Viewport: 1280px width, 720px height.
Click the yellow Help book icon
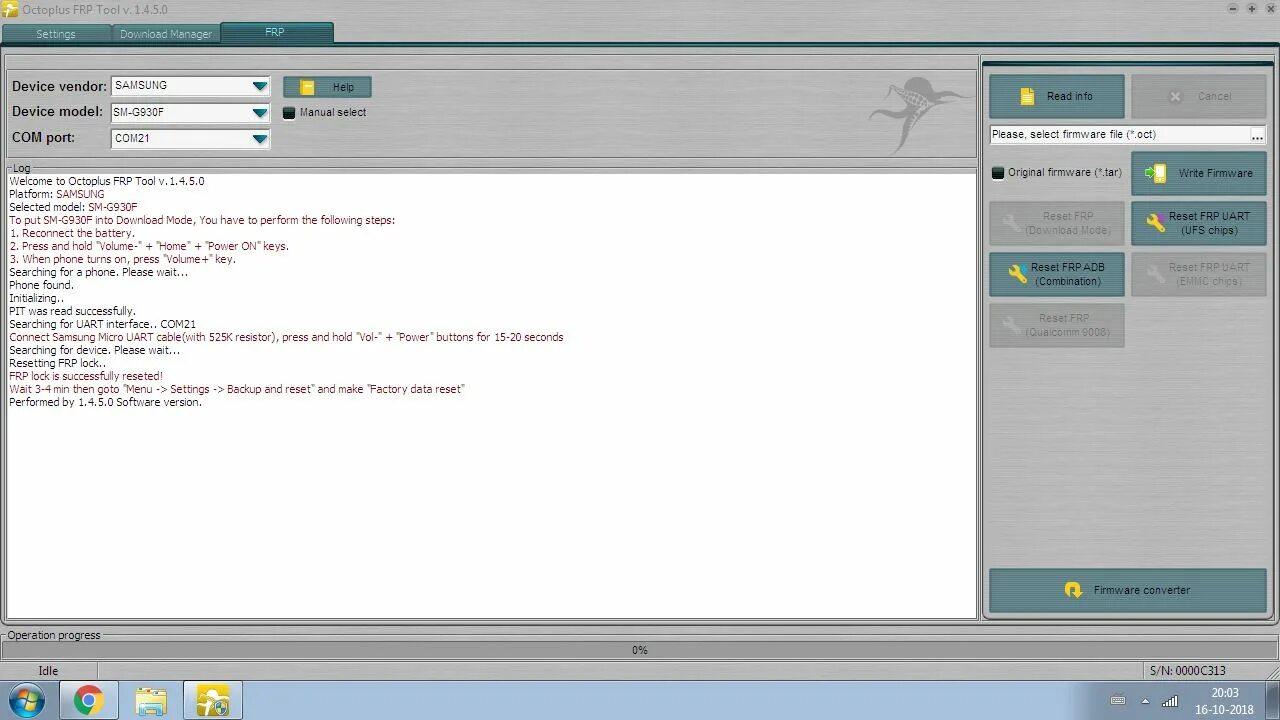click(x=308, y=87)
